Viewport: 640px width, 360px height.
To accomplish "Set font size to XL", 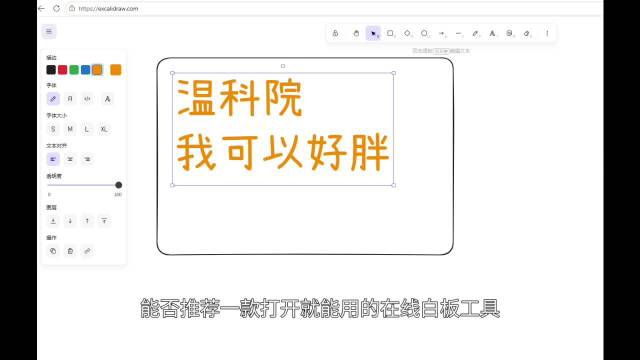I will 104,129.
